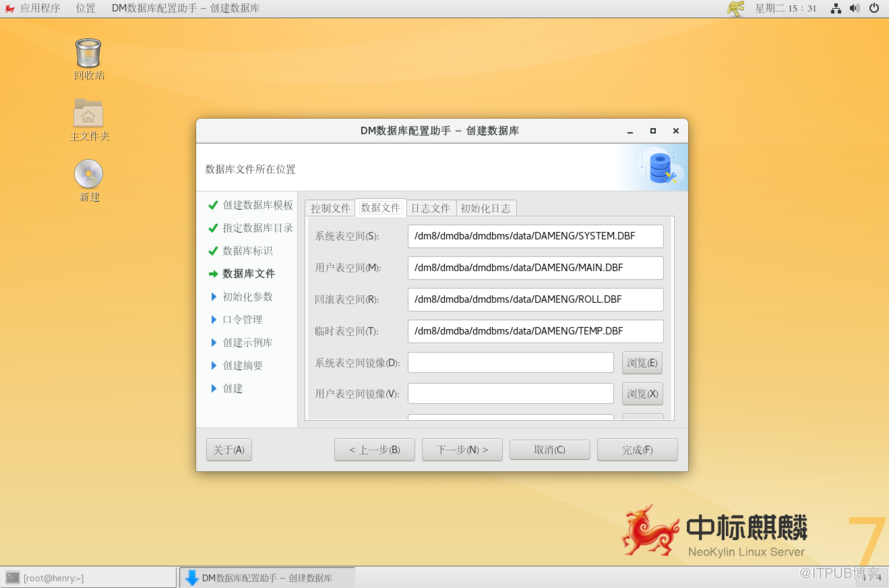Click the 用户表空间 MAIN.DBF path field
The image size is (889, 588).
coord(535,268)
